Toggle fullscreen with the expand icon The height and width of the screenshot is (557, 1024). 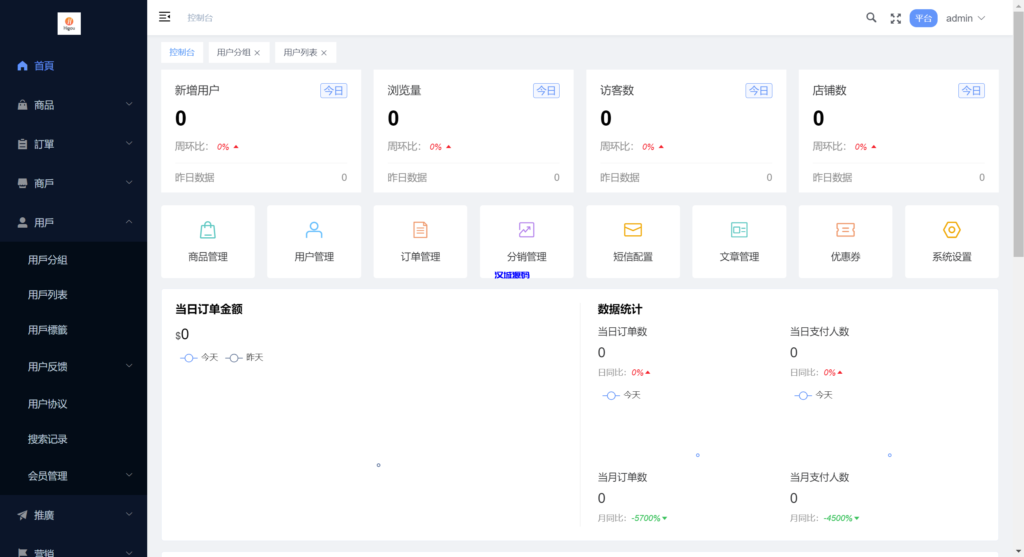click(895, 18)
